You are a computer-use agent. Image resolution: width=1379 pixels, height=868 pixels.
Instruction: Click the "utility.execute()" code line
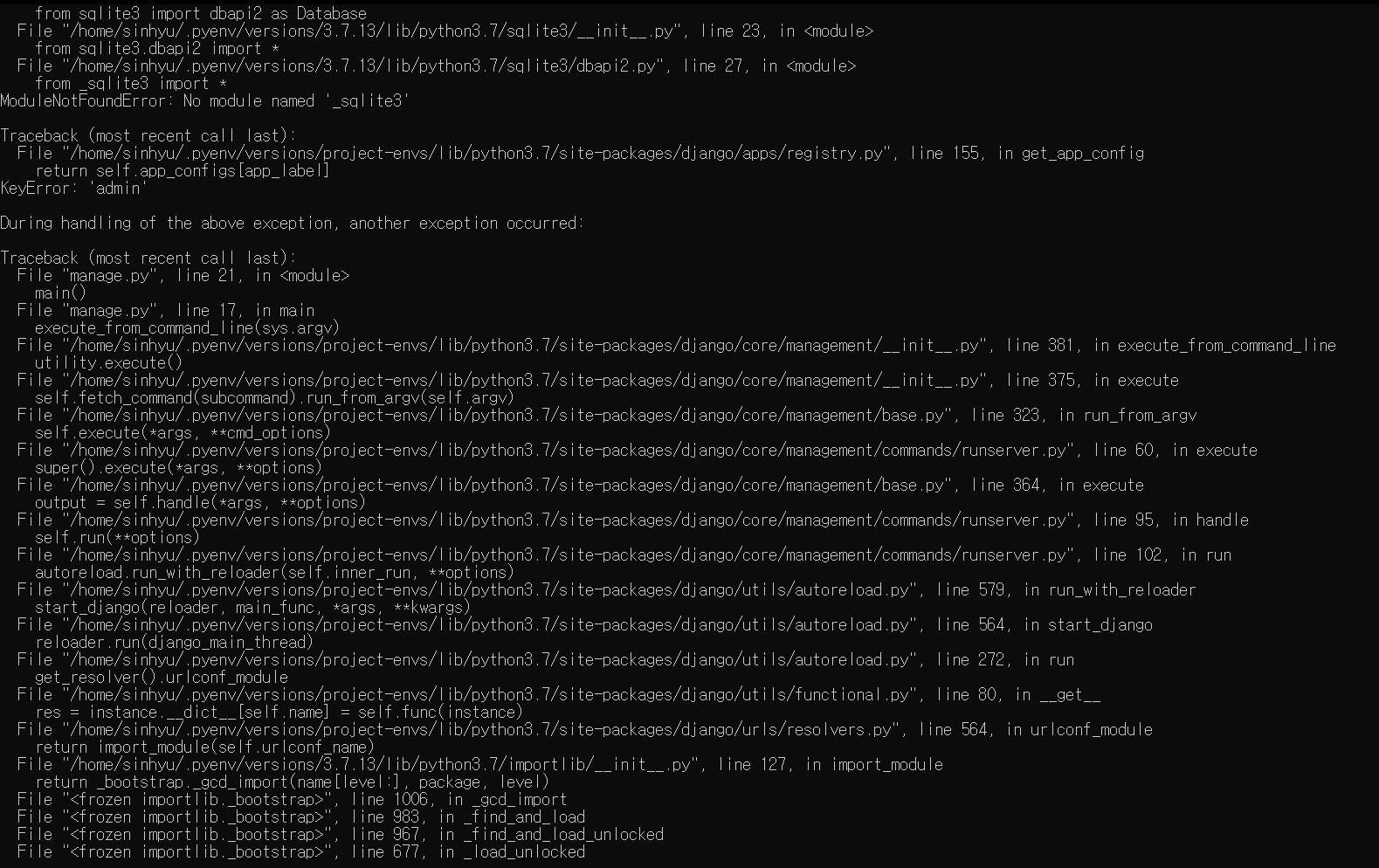click(x=109, y=363)
